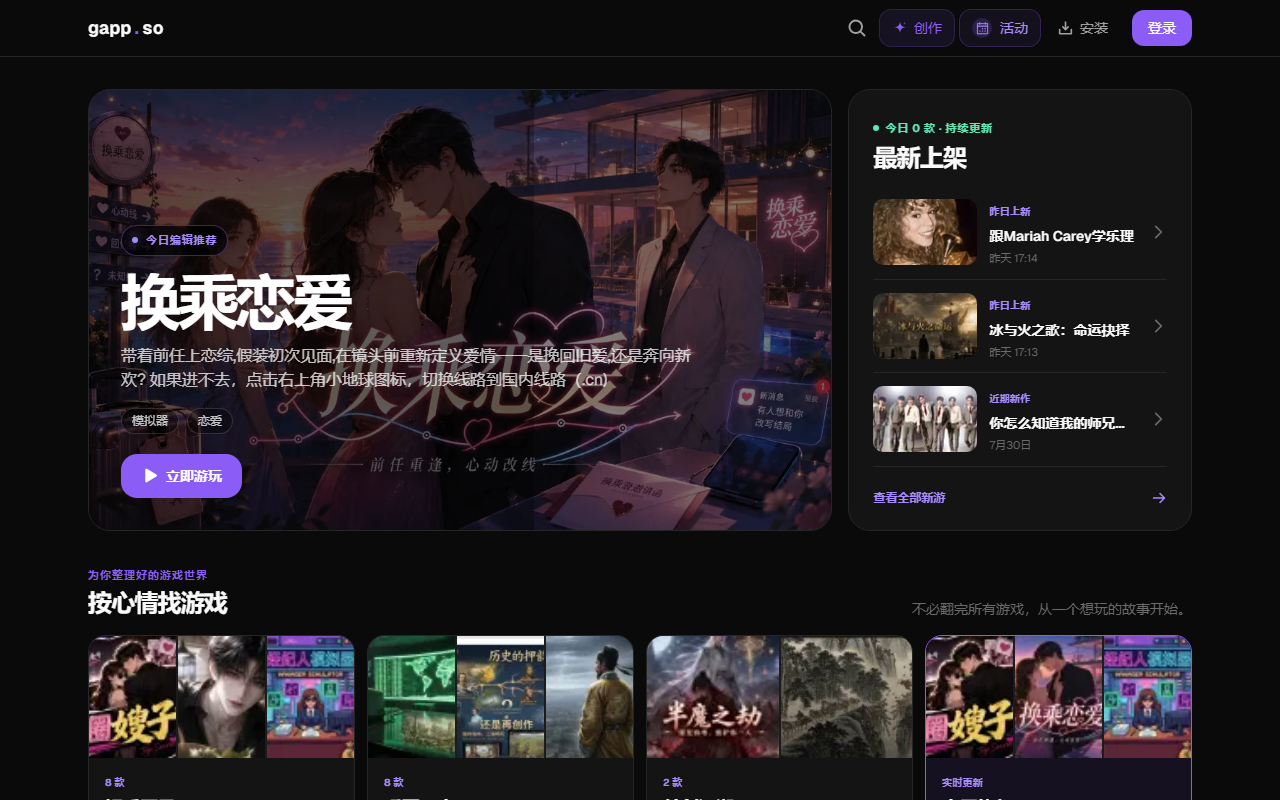Click the large 换乘恋爱 hero title
The height and width of the screenshot is (800, 1280).
[237, 302]
